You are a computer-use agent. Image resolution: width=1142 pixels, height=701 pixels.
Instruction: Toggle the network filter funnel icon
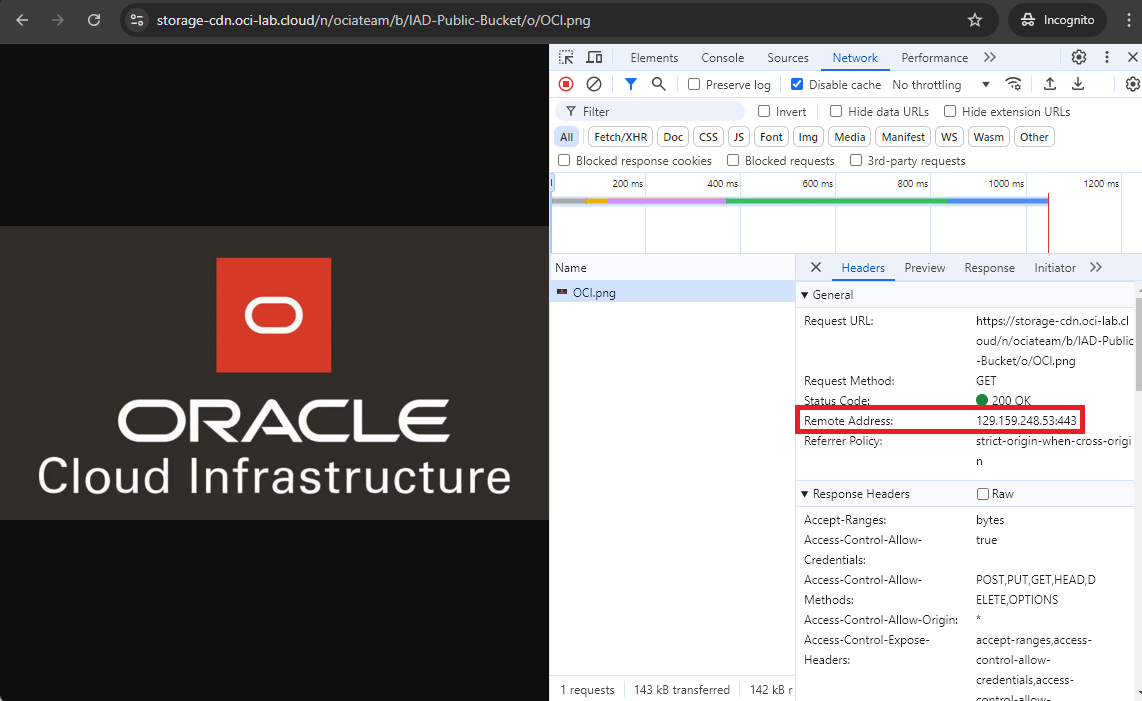click(631, 85)
